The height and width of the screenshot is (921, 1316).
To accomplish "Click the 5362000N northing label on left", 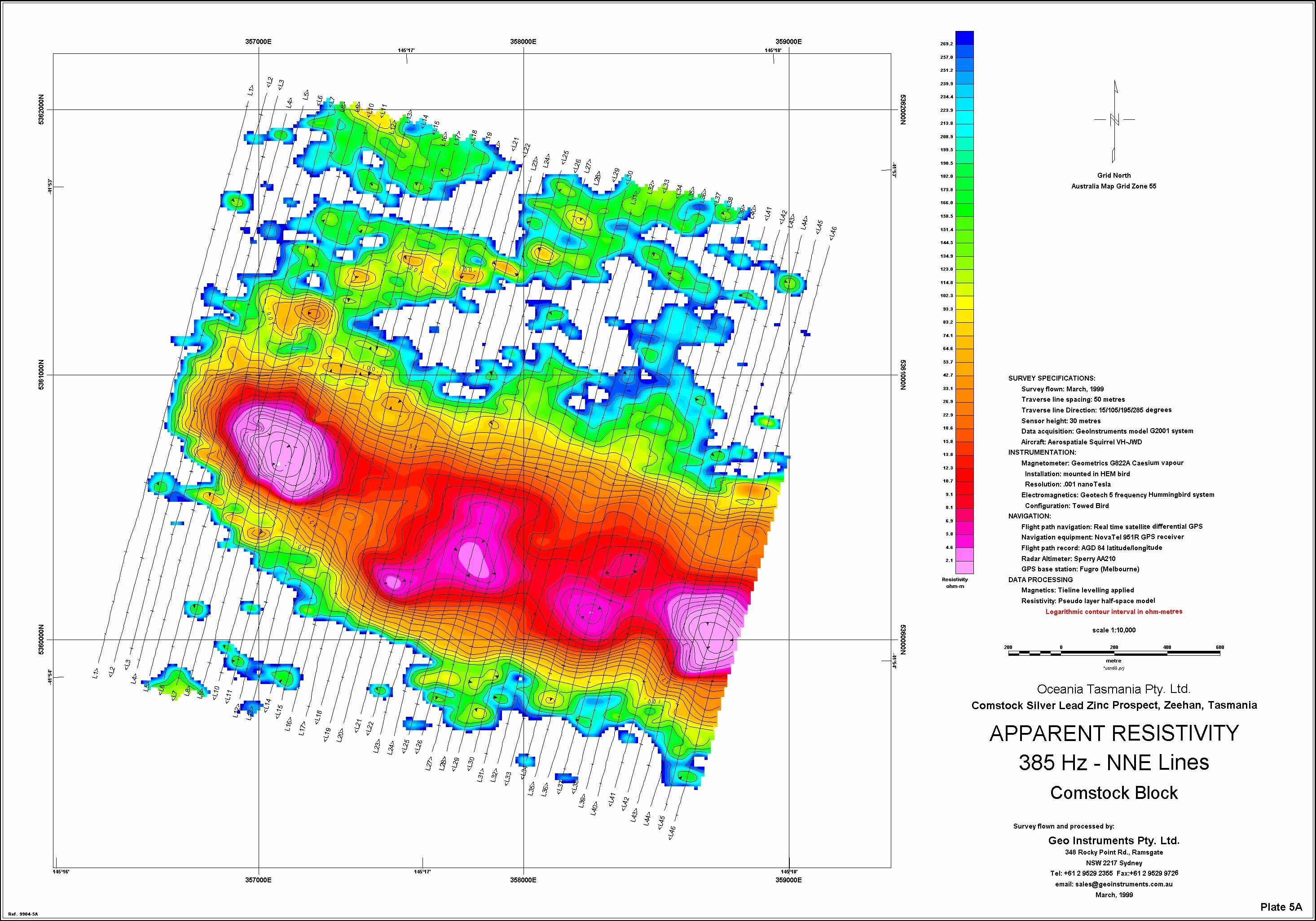I will (41, 110).
